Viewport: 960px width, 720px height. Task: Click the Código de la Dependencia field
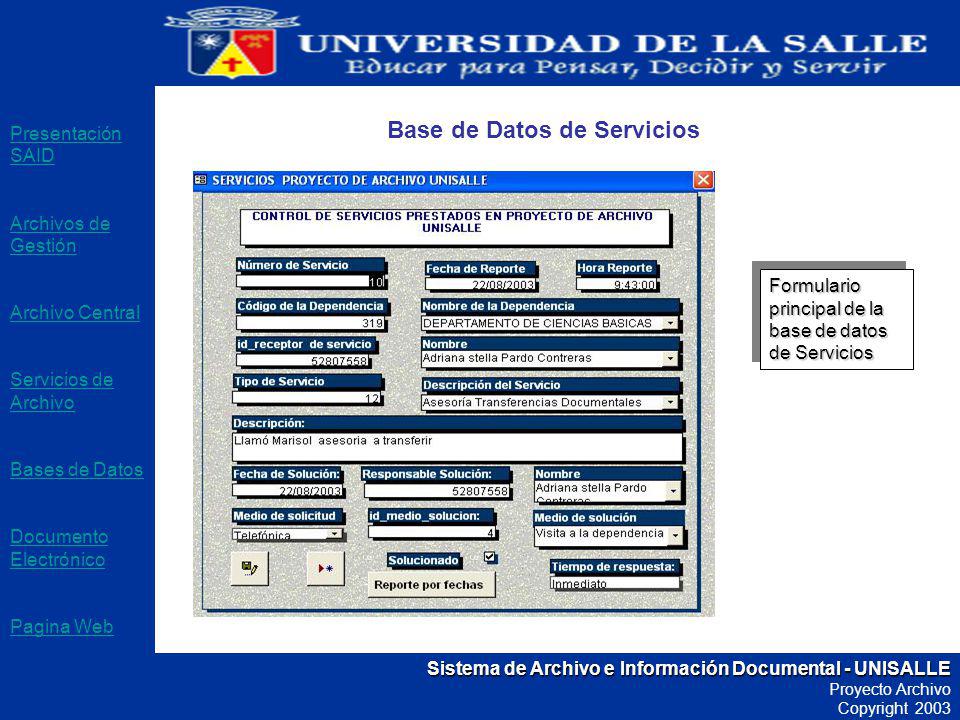(x=310, y=323)
